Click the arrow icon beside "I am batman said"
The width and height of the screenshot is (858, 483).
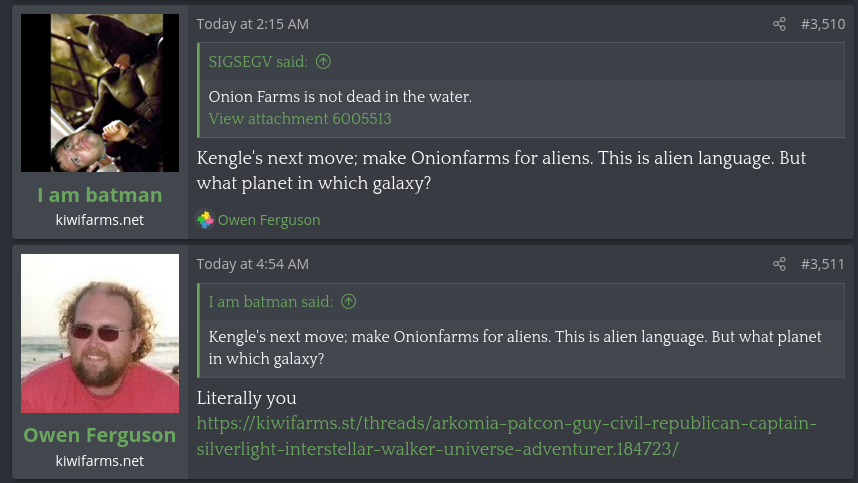tap(349, 302)
